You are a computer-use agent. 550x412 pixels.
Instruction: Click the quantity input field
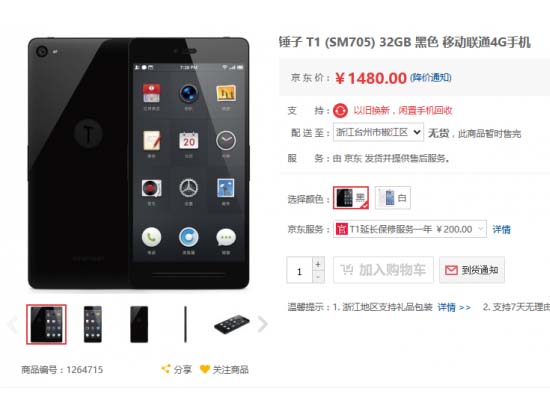[x=299, y=270]
